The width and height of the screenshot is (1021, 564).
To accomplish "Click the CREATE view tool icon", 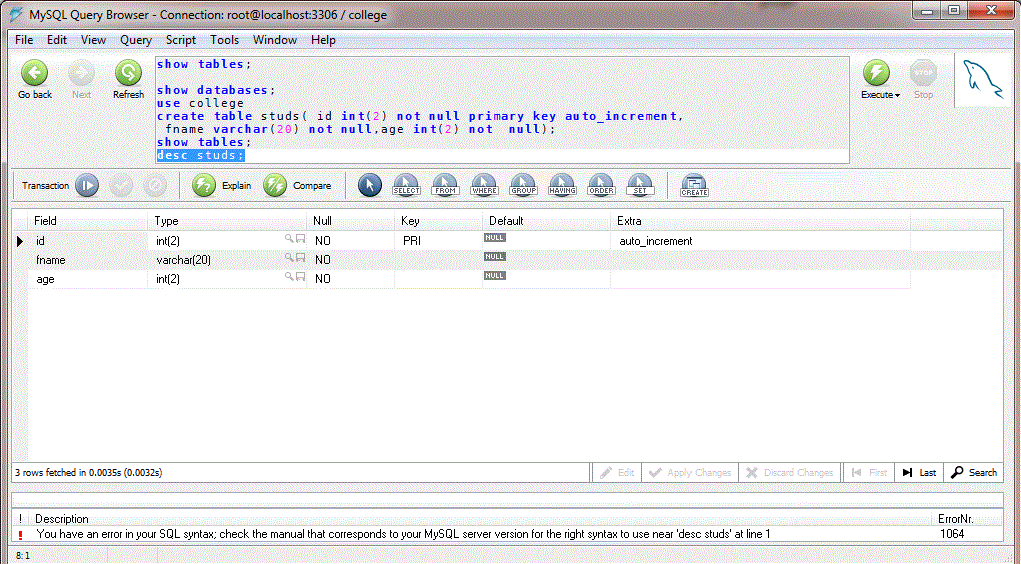I will coord(694,186).
